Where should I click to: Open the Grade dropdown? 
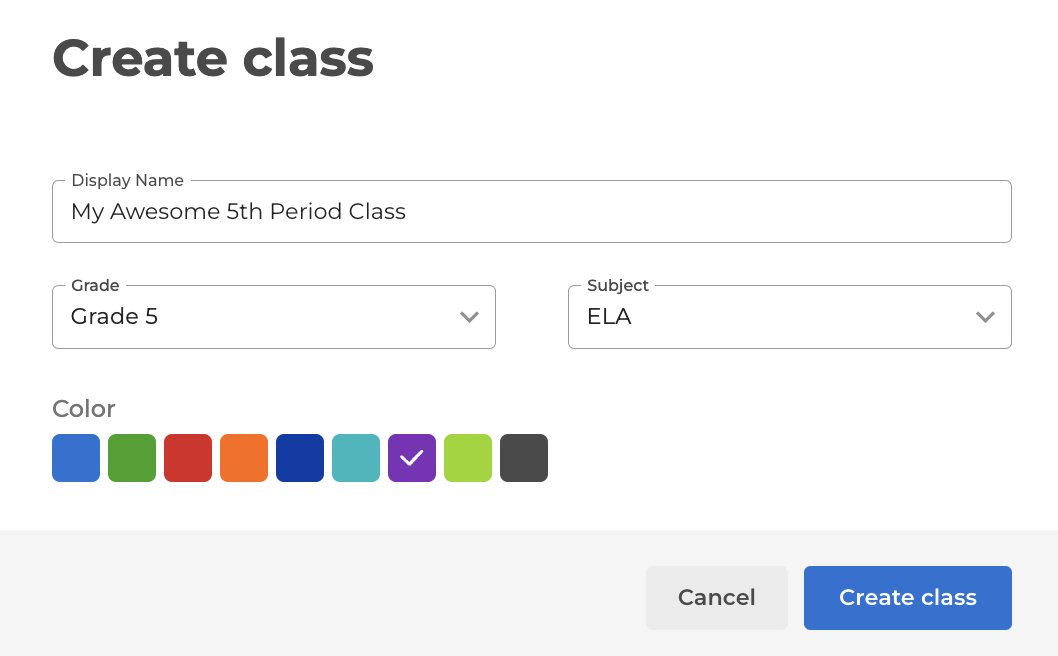click(273, 317)
